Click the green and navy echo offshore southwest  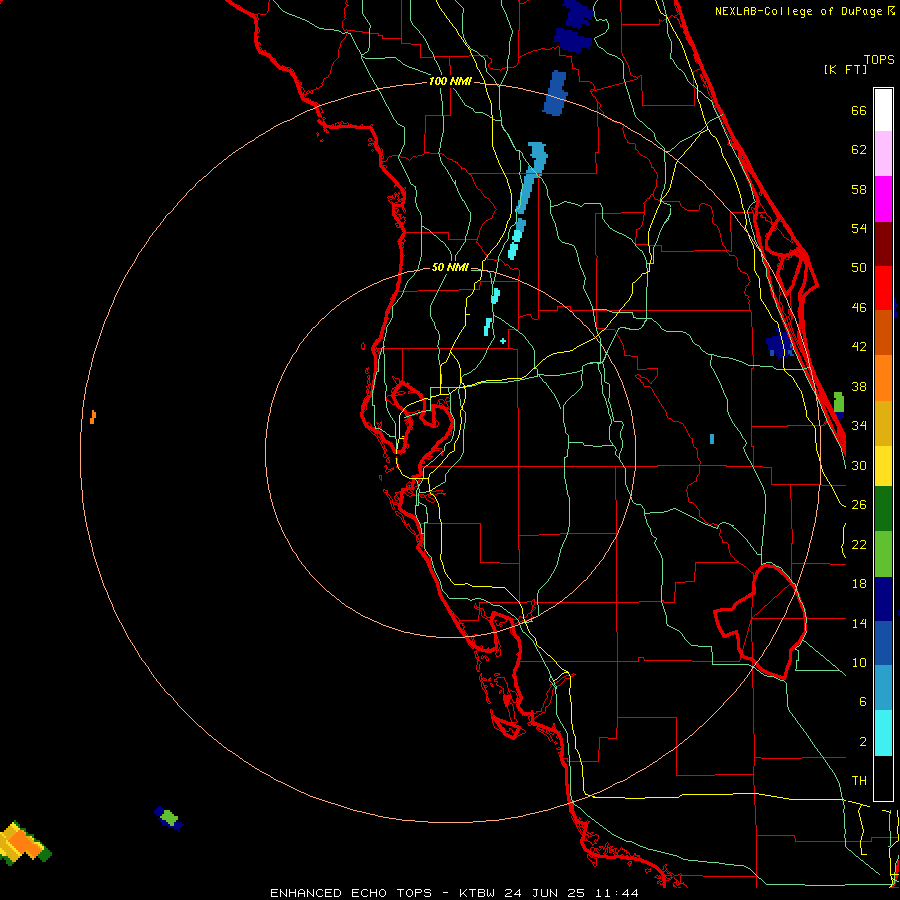pyautogui.click(x=169, y=818)
